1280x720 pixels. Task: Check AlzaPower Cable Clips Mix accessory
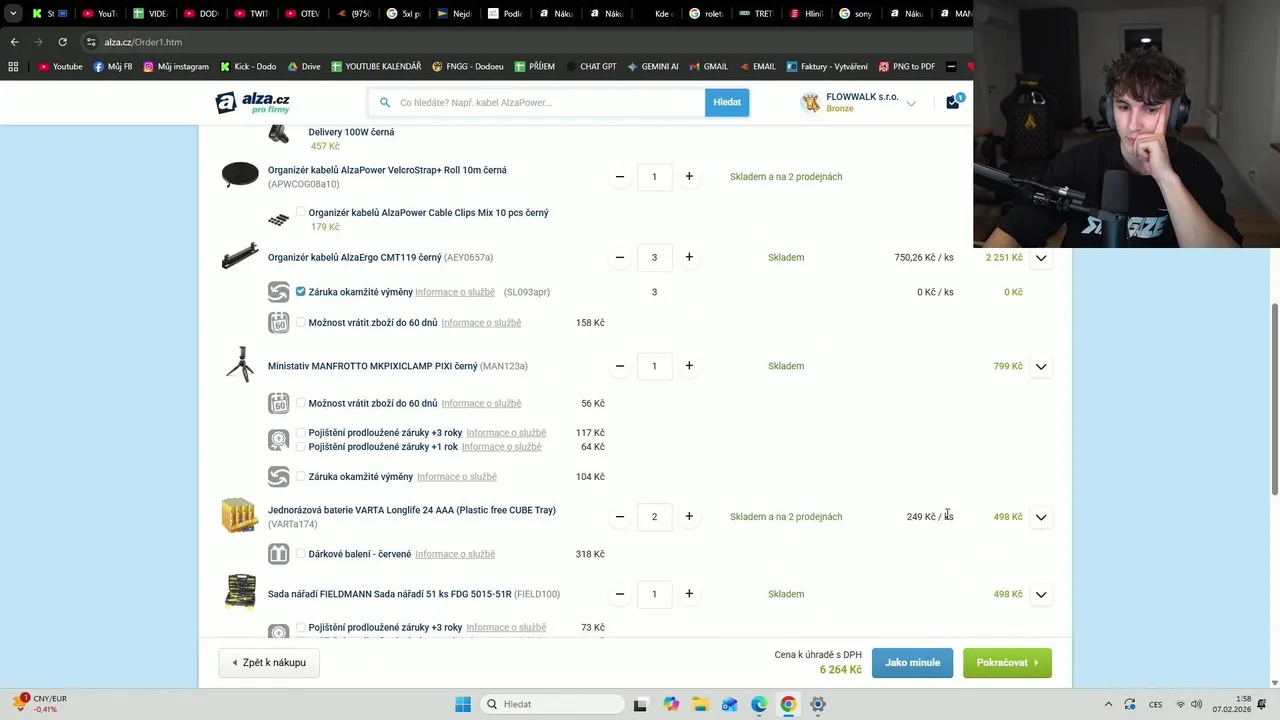(x=300, y=212)
